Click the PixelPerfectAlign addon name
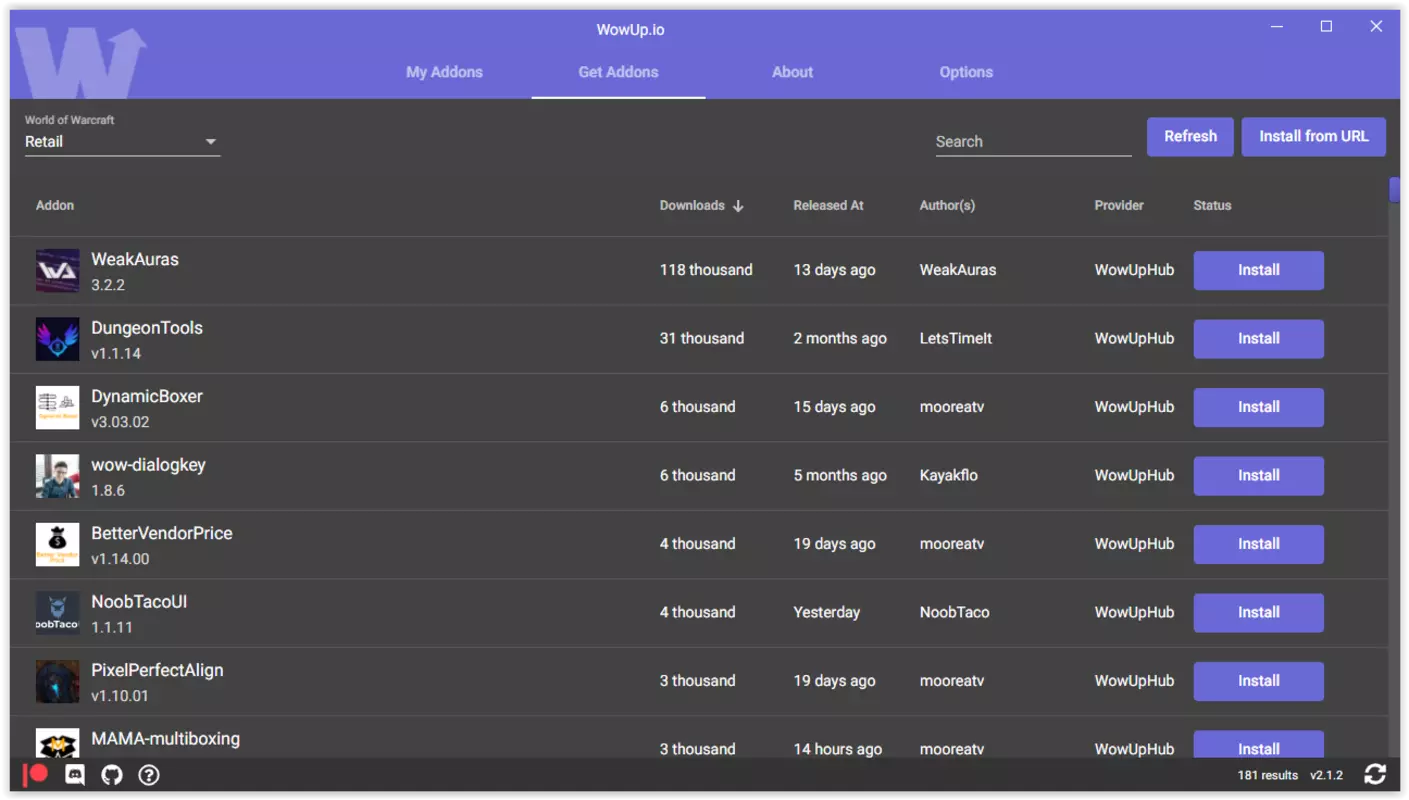The image size is (1409, 800). 157,670
